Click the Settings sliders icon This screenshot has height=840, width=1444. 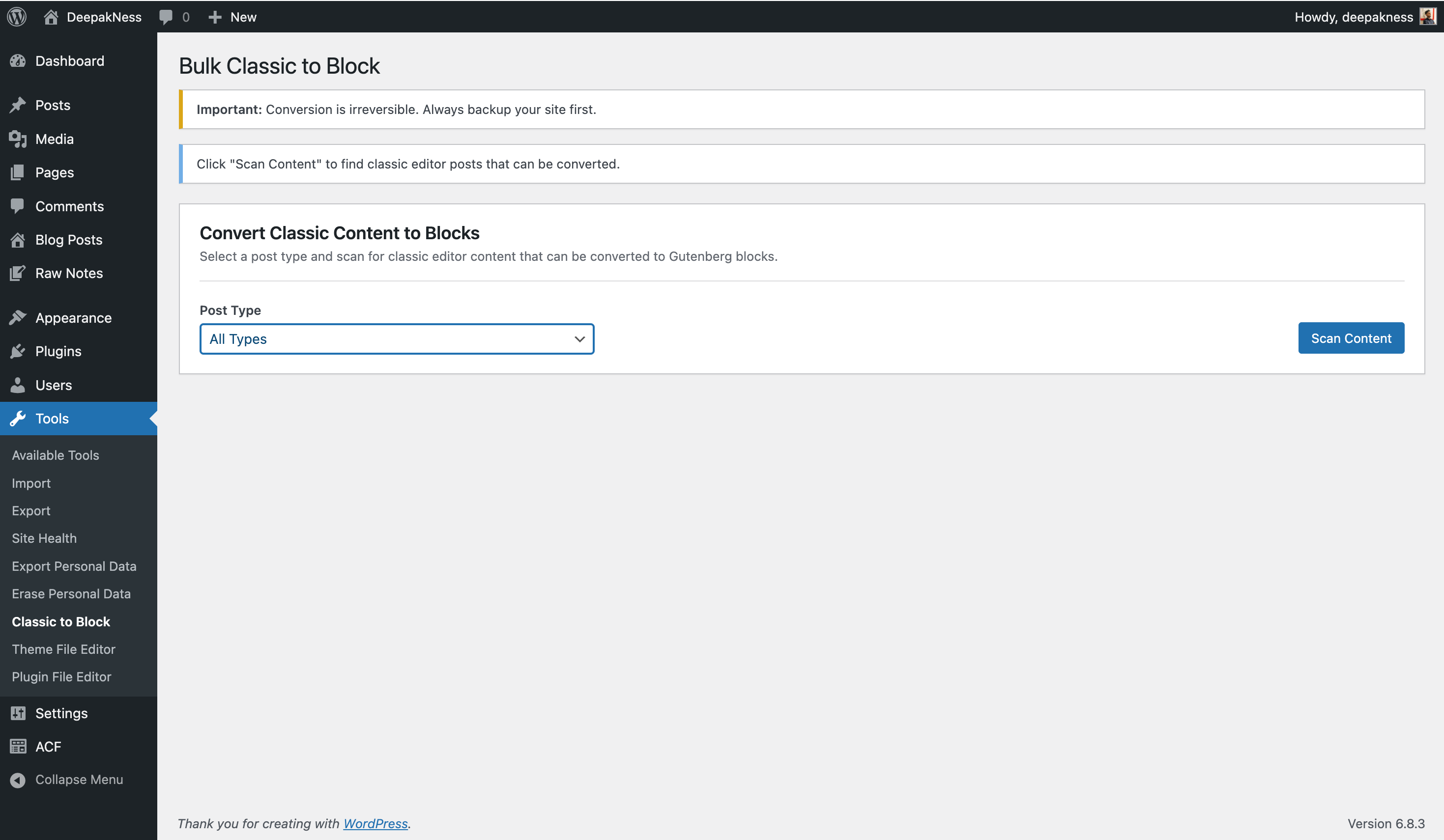18,713
